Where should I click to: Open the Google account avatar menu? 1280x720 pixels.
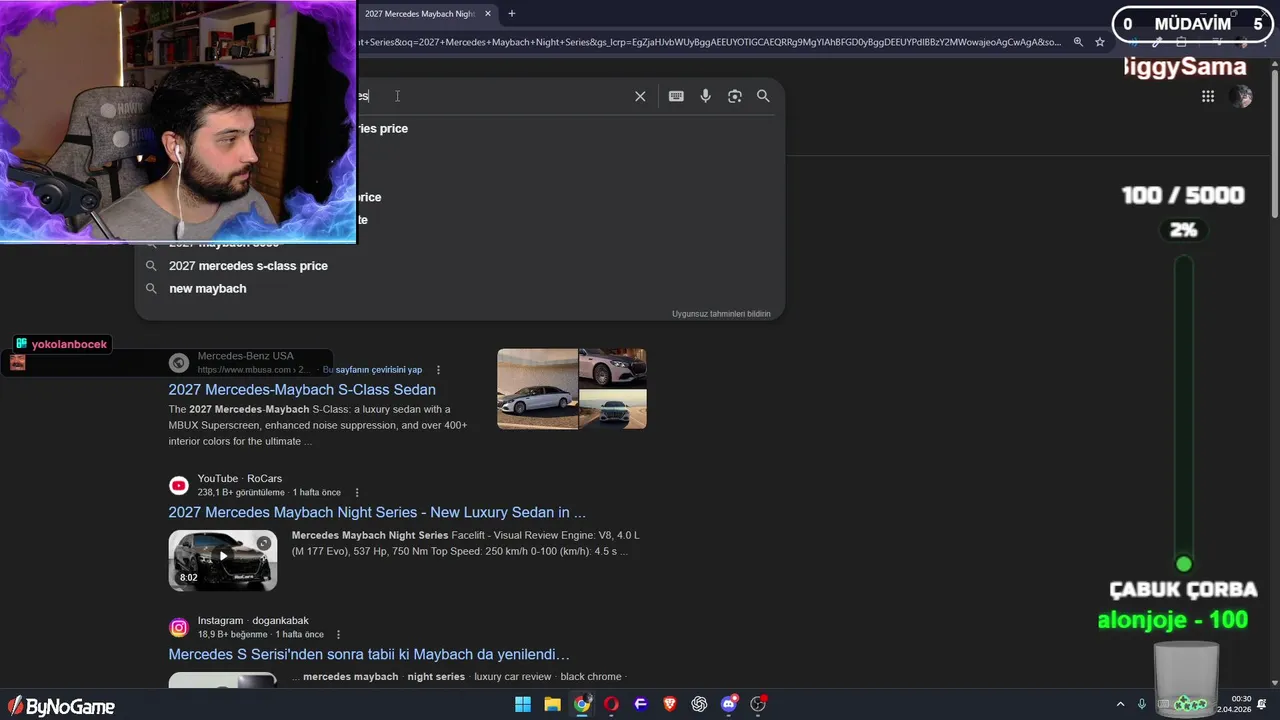tap(1241, 96)
